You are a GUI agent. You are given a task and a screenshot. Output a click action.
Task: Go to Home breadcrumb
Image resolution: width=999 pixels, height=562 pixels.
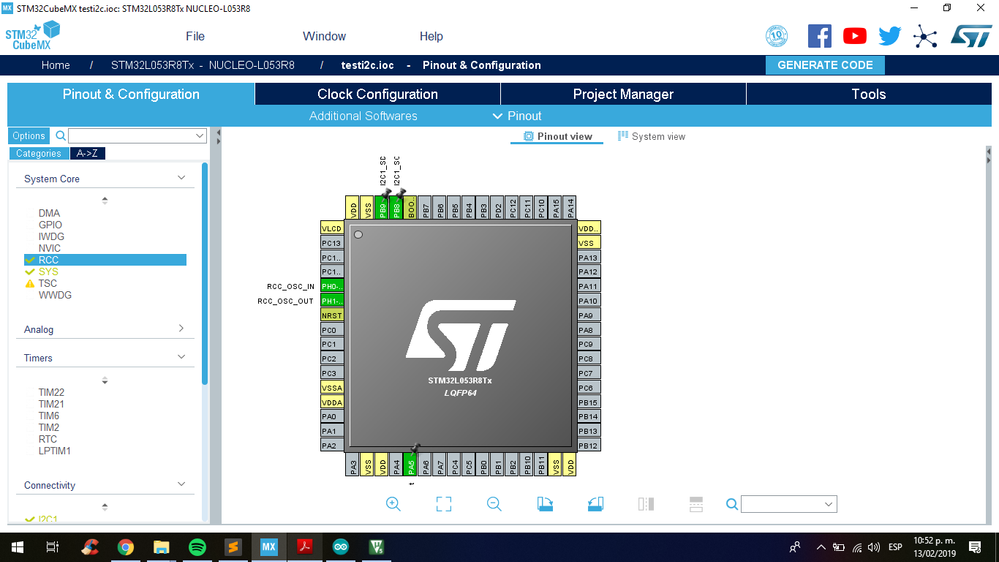pyautogui.click(x=55, y=65)
